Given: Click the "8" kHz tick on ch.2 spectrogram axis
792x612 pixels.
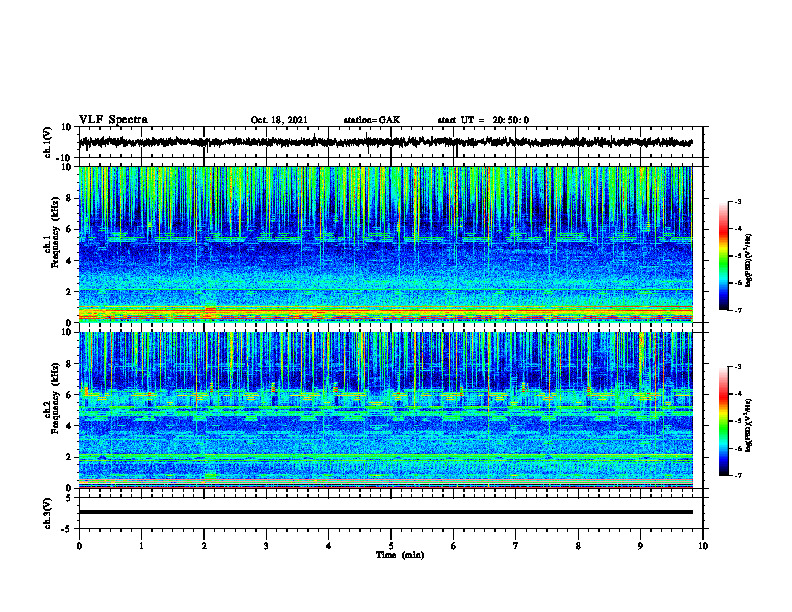Looking at the screenshot, I should [69, 364].
